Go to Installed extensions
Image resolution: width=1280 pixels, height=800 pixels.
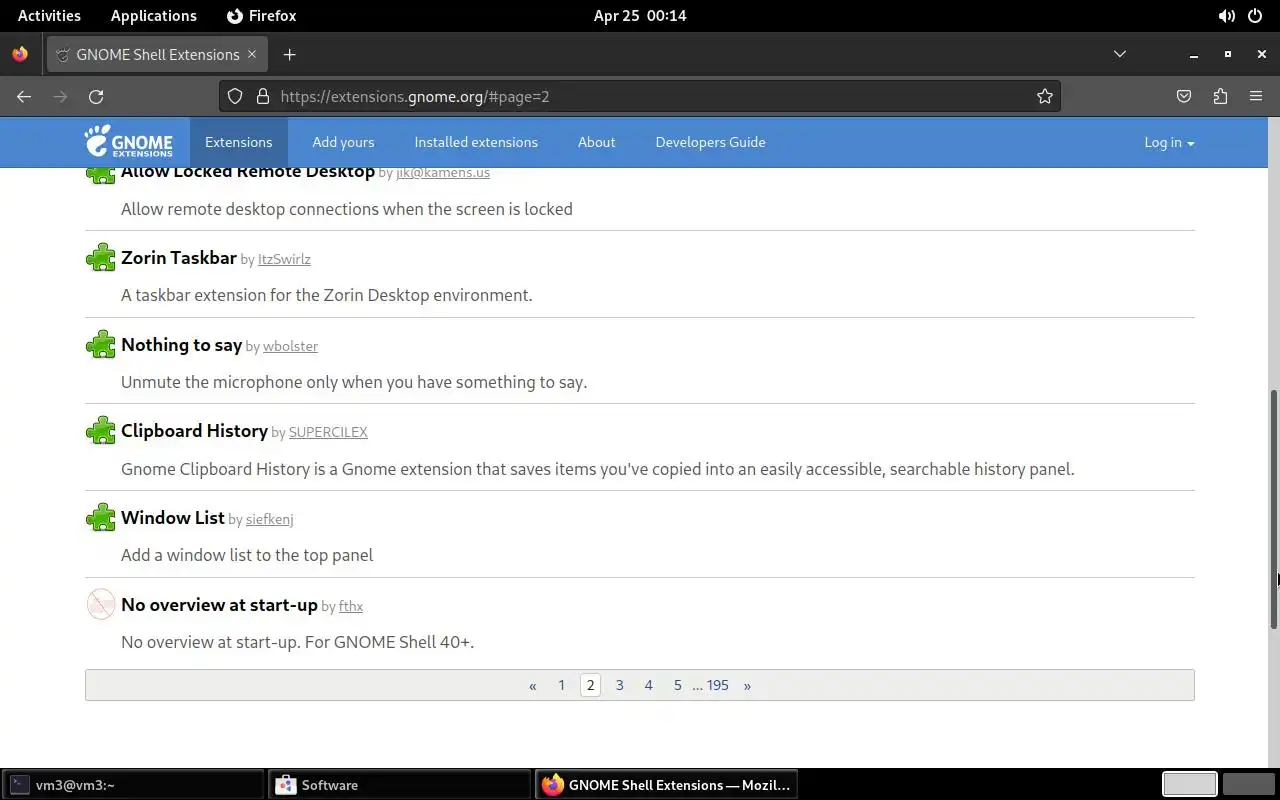tap(476, 142)
